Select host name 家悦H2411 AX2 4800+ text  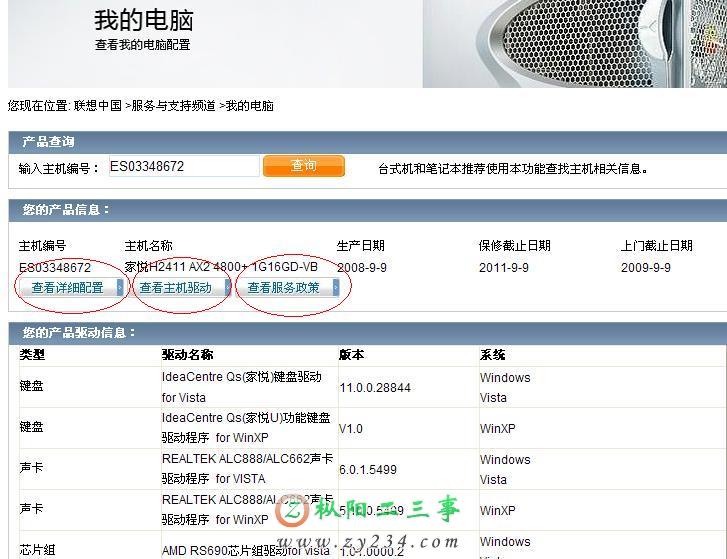click(221, 267)
